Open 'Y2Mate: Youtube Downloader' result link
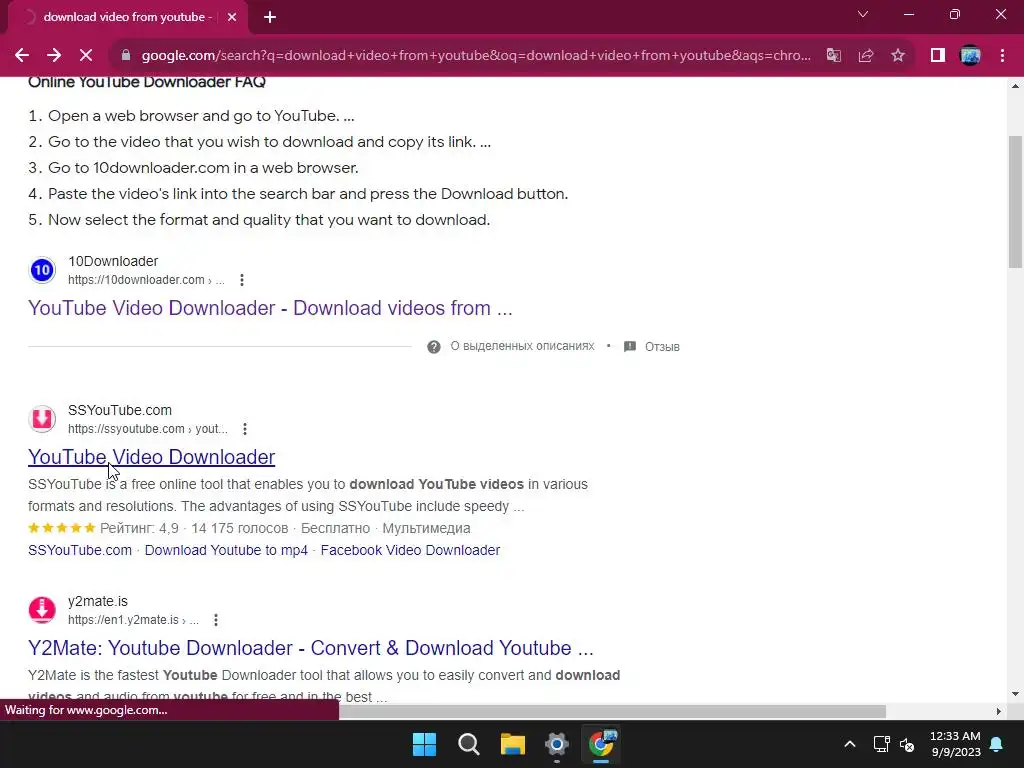The image size is (1024, 768). (x=311, y=648)
